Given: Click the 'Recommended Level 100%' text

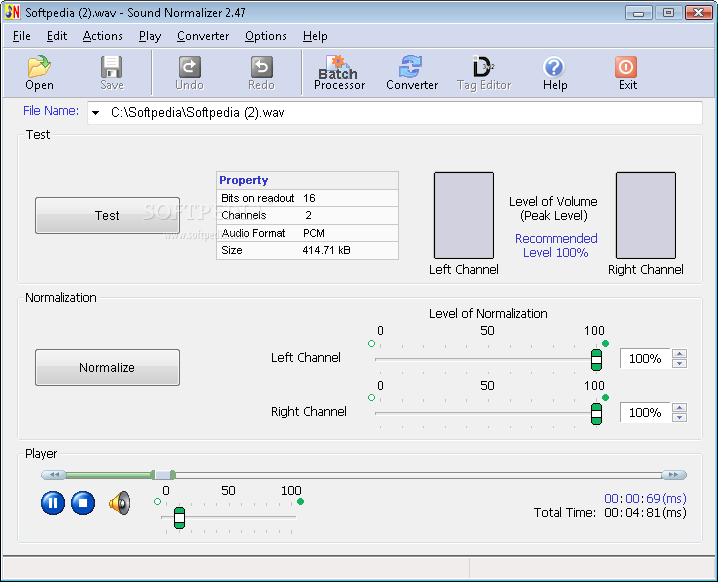Looking at the screenshot, I should (556, 245).
